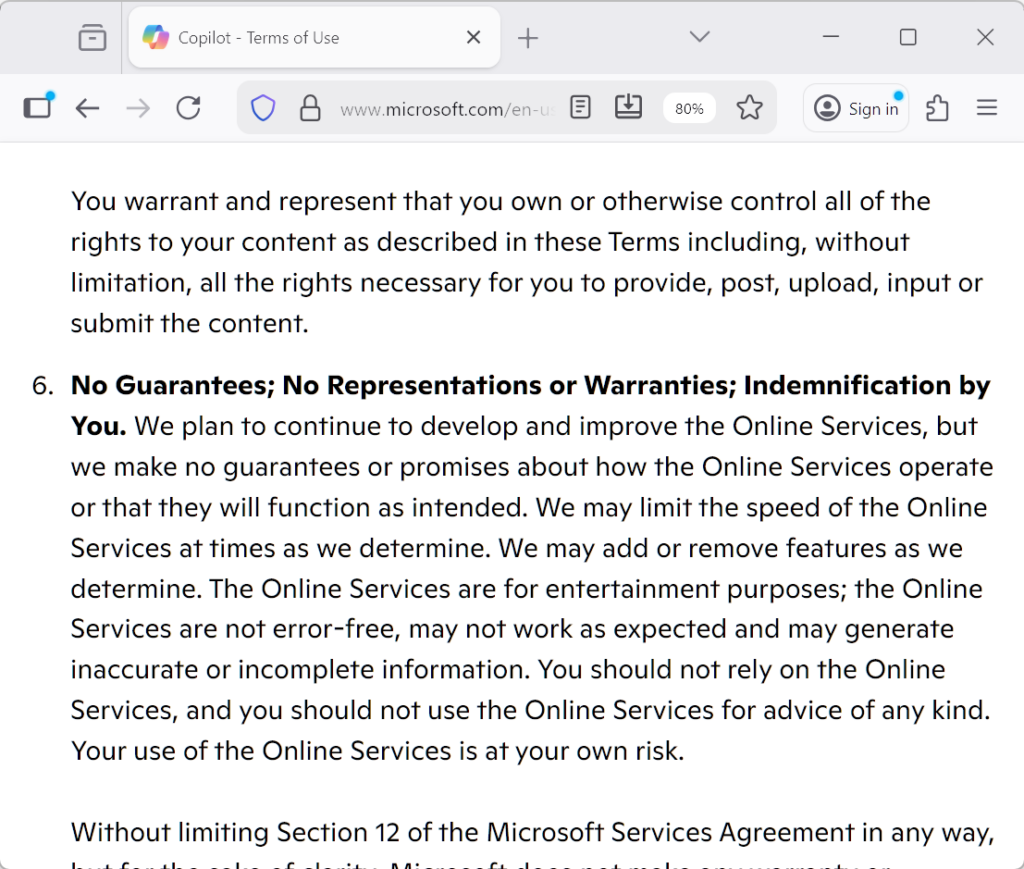Open the hamburger application menu
The width and height of the screenshot is (1024, 869).
click(987, 108)
